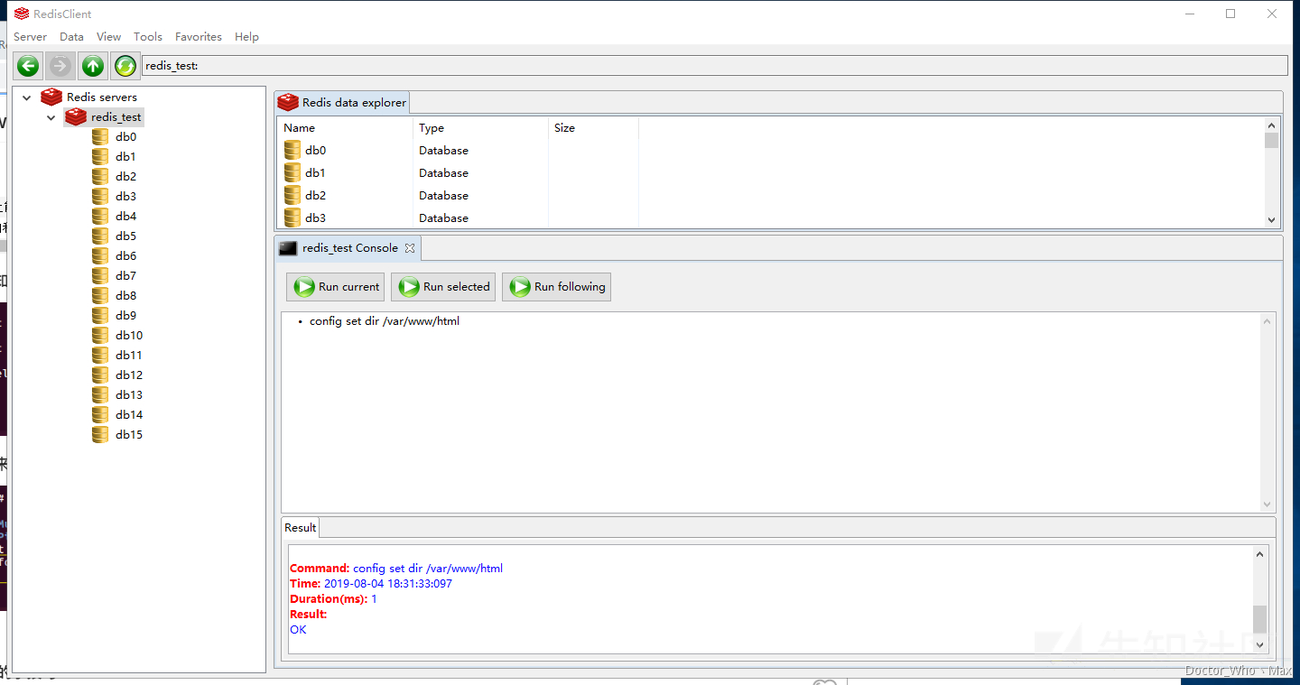Click db1 database icon in data explorer
This screenshot has height=685, width=1300.
pos(292,173)
